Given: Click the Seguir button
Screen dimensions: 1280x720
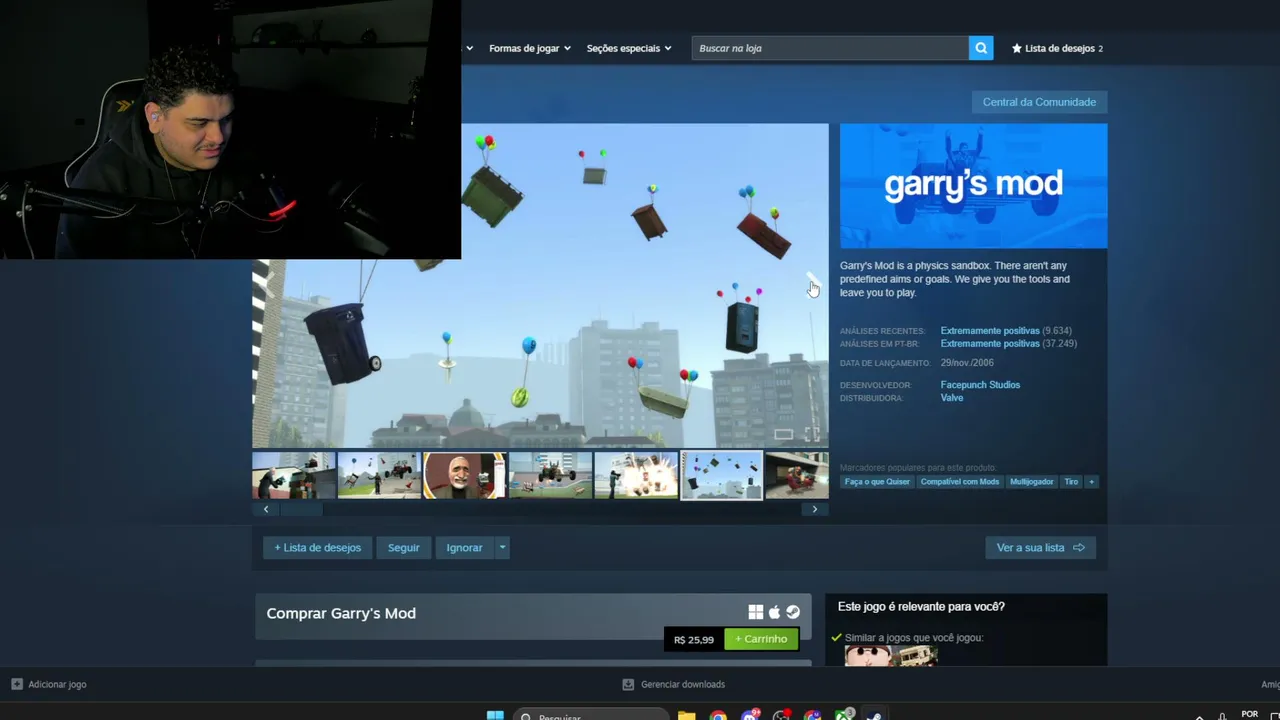Looking at the screenshot, I should (x=404, y=547).
